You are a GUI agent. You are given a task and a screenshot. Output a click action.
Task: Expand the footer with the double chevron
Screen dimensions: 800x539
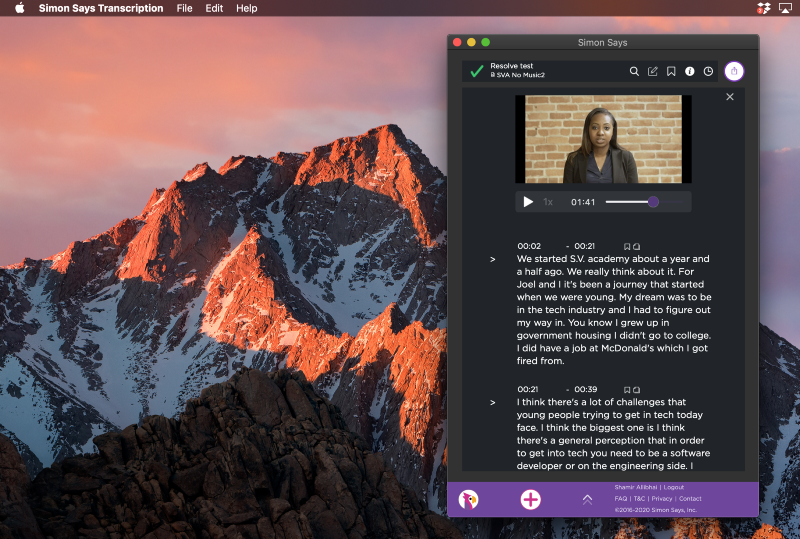pyautogui.click(x=587, y=500)
